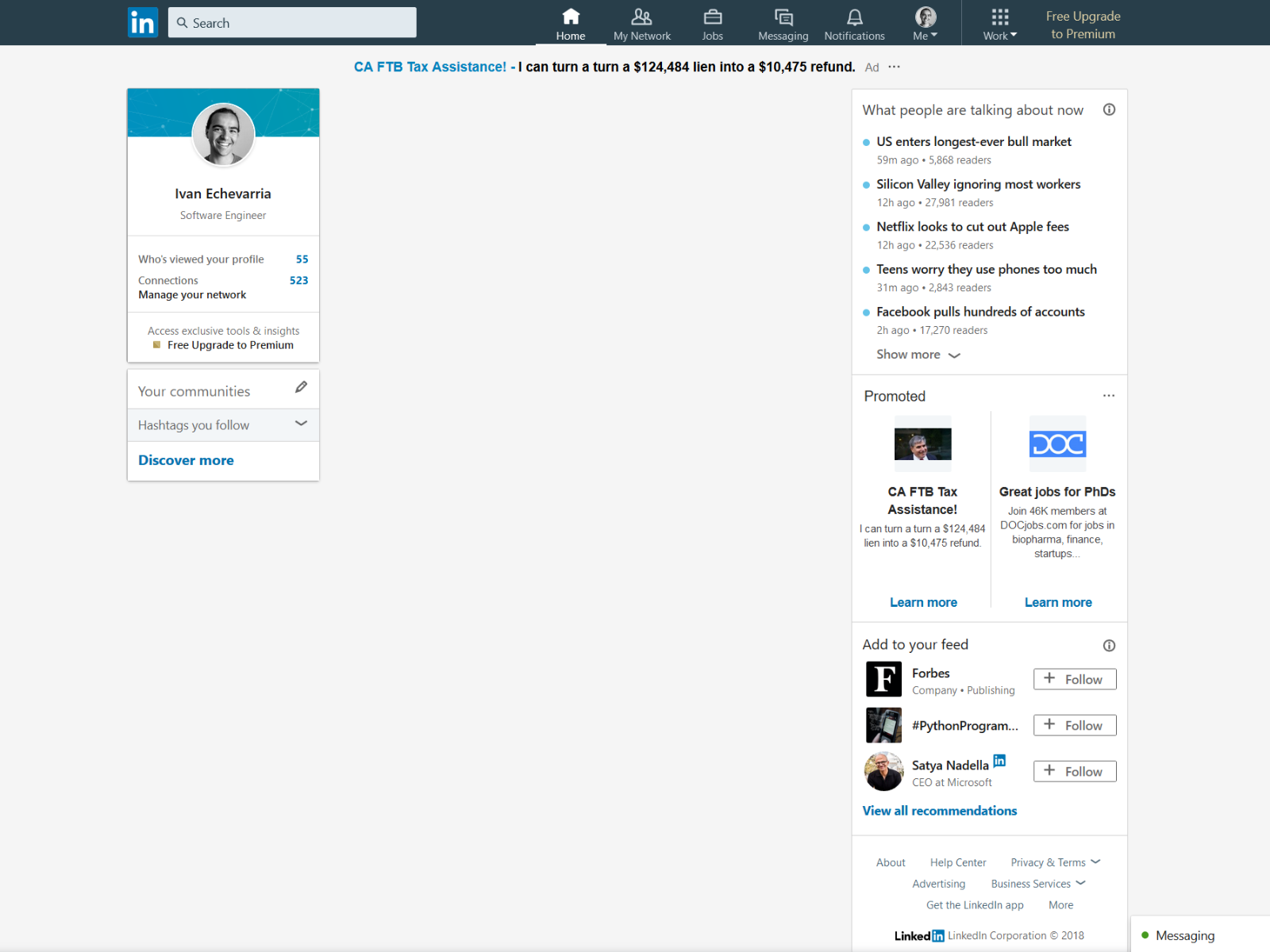Open the Messaging nav tab

pos(783,24)
